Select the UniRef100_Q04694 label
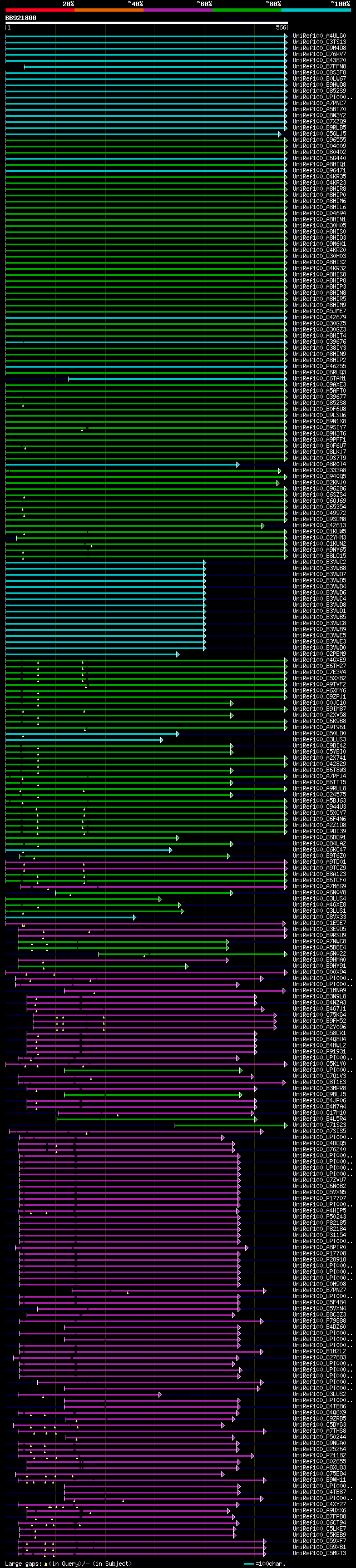This screenshot has height=1568, width=356. 319,213
